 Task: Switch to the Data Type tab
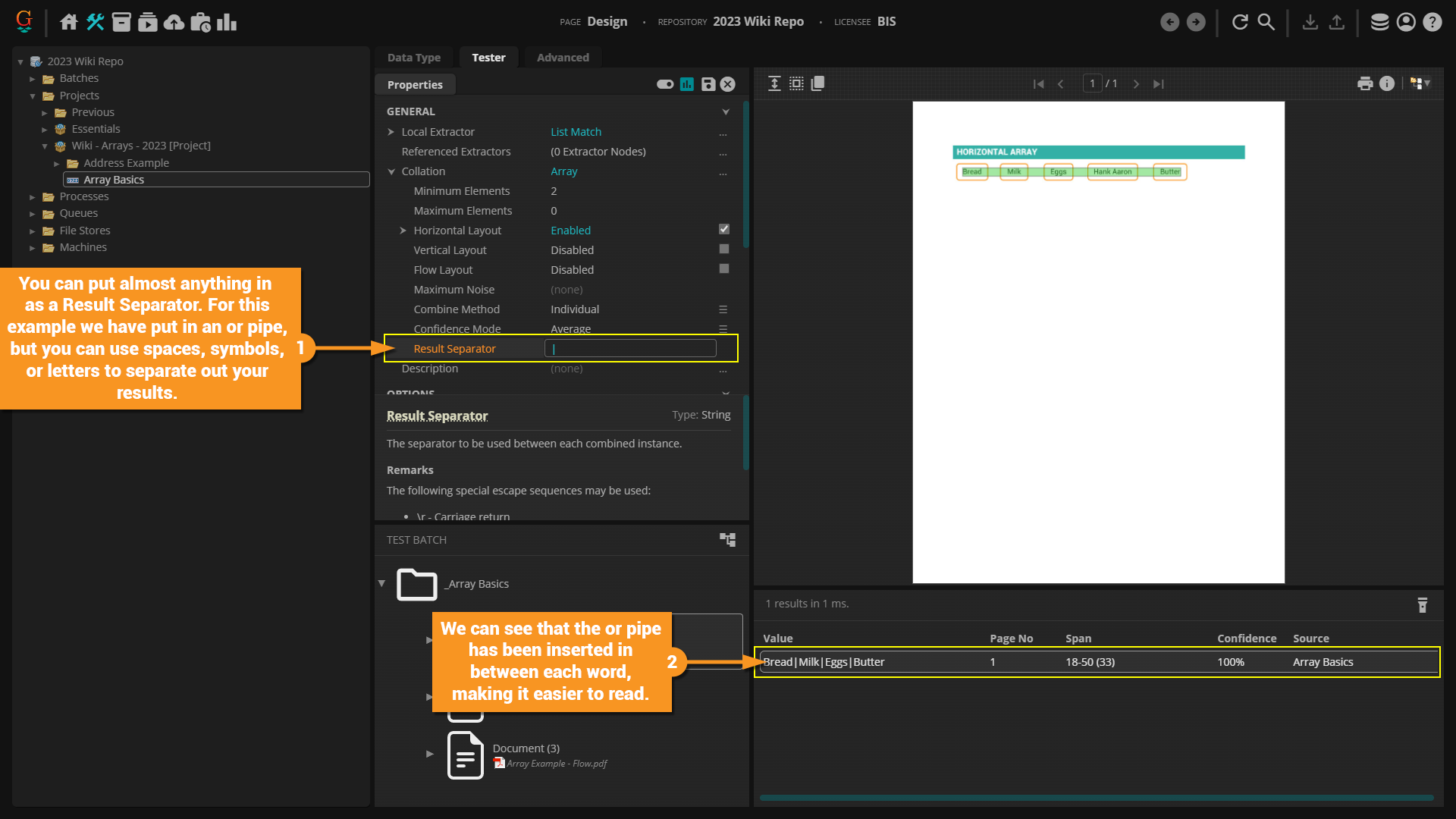click(x=413, y=58)
